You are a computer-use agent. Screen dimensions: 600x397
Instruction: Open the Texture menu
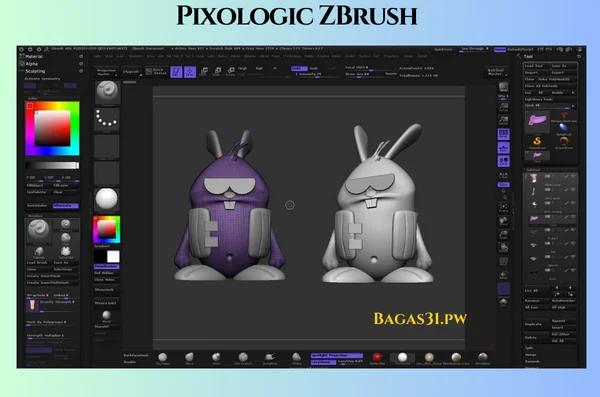click(x=364, y=56)
